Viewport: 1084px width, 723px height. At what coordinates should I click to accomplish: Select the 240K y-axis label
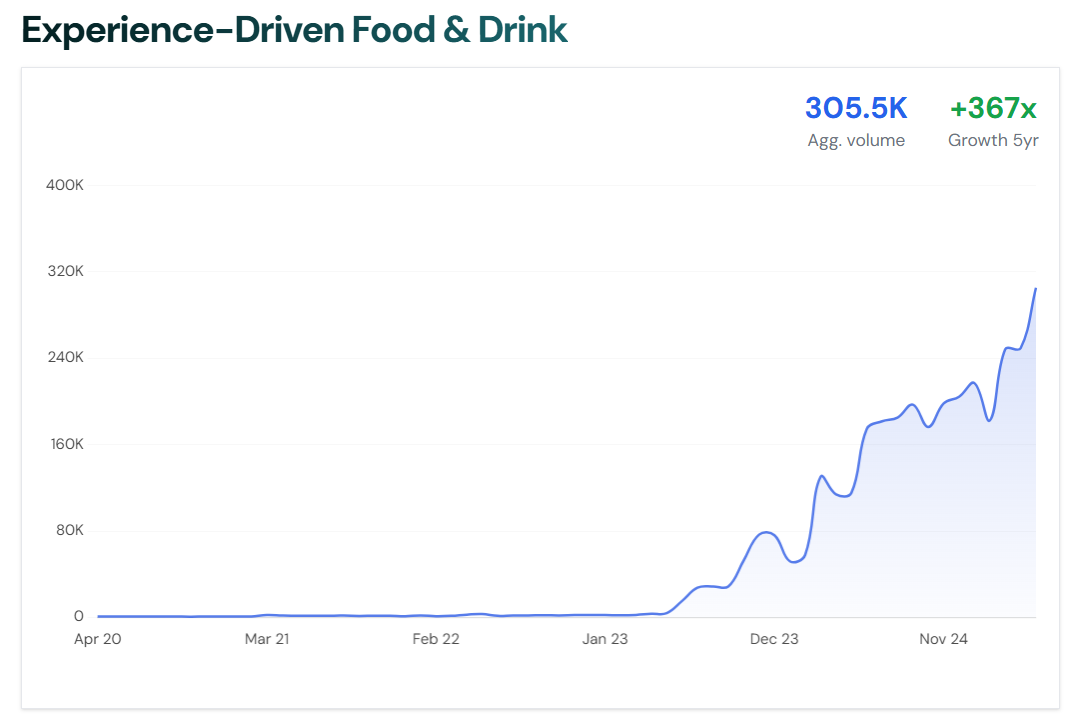click(64, 357)
